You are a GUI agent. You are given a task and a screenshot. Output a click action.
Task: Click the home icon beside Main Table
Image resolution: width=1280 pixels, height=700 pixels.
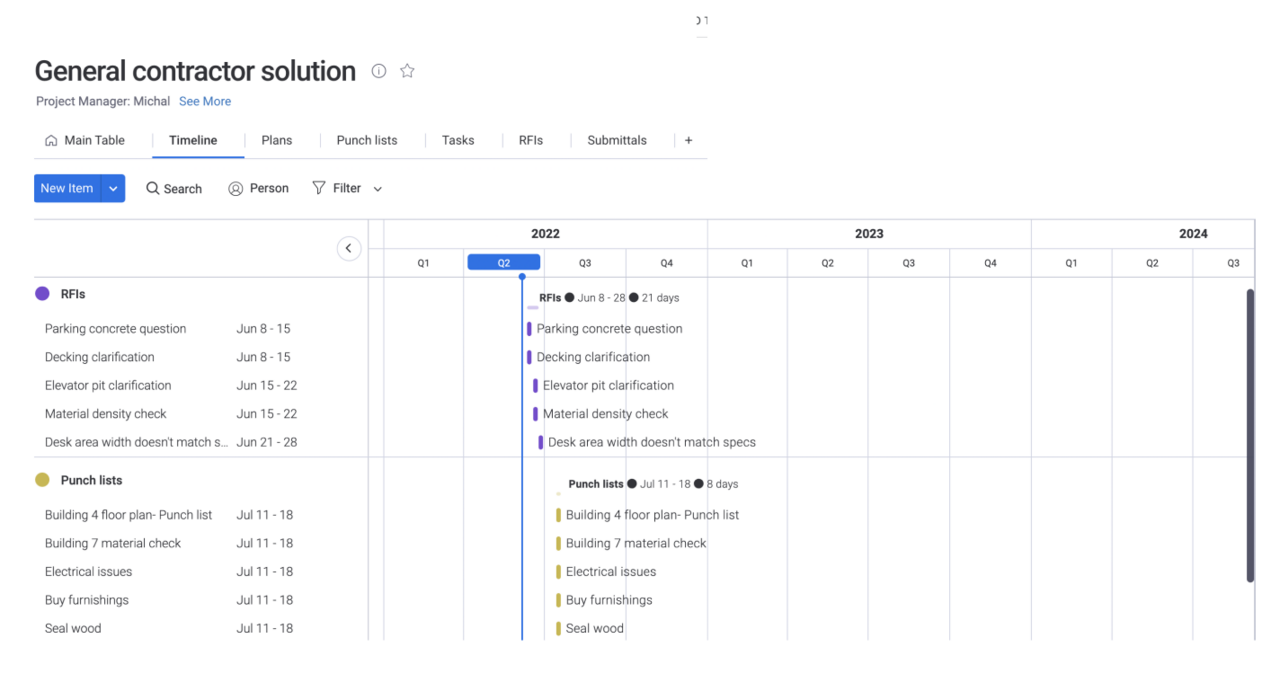tap(51, 140)
